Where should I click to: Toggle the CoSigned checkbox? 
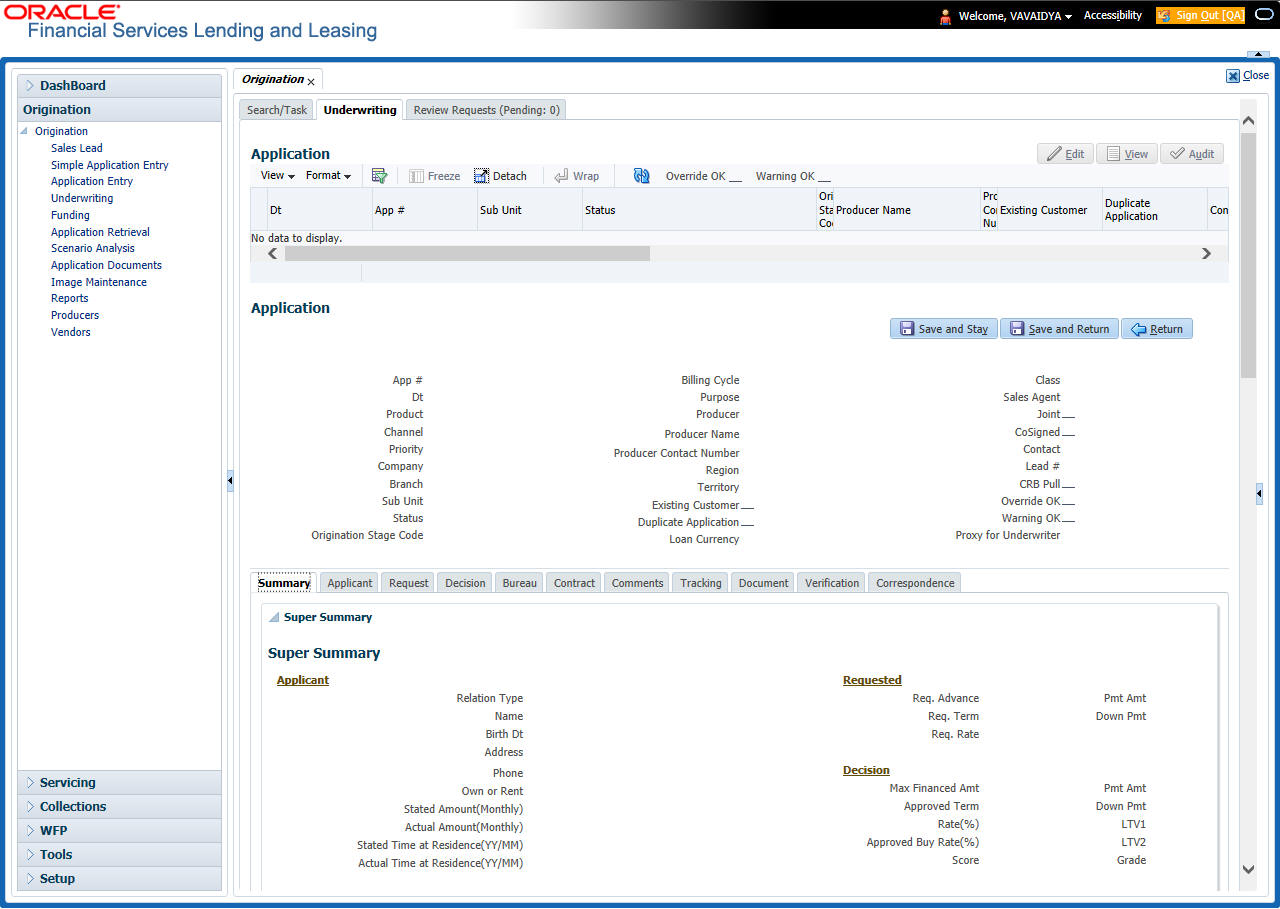point(1068,433)
